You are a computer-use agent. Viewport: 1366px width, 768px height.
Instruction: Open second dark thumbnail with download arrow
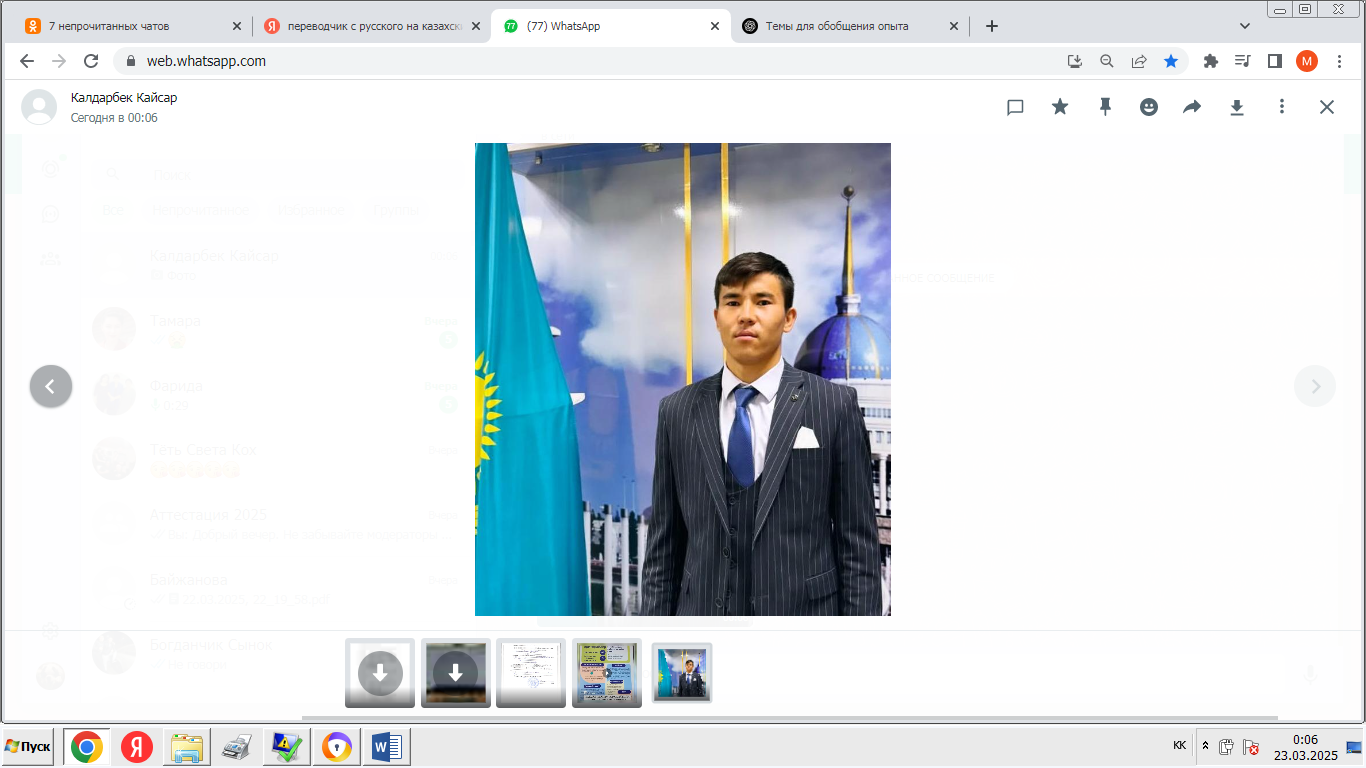(456, 673)
